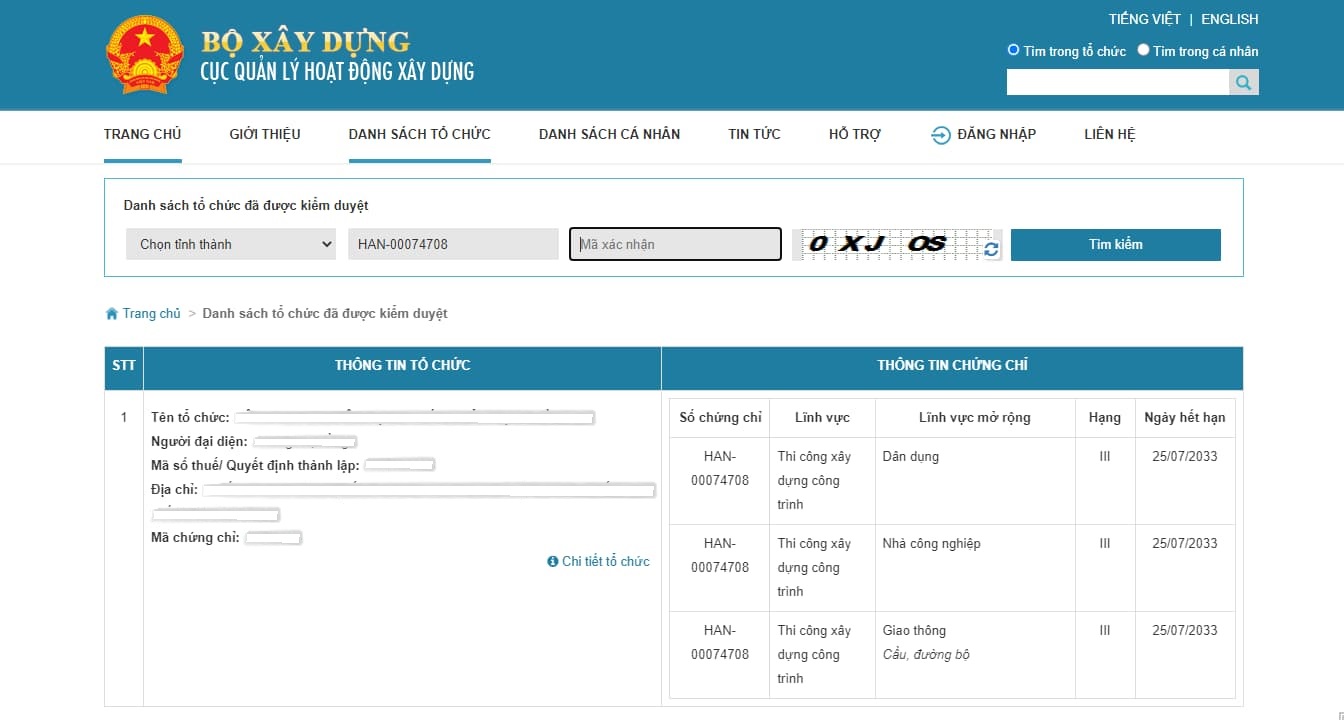1344x720 pixels.
Task: Click 'Số chứng chỉ' column header
Action: pos(720,418)
